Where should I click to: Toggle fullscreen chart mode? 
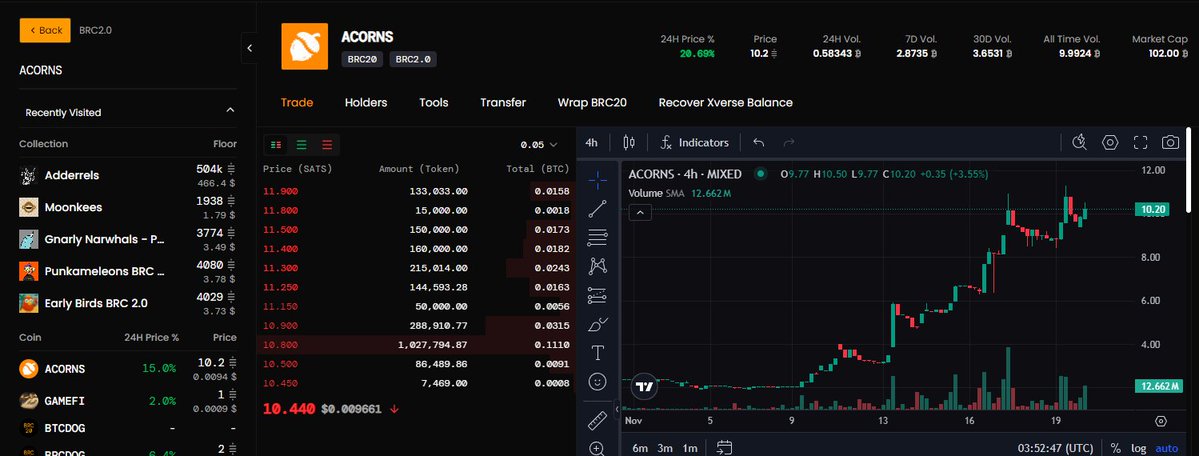pos(1140,142)
